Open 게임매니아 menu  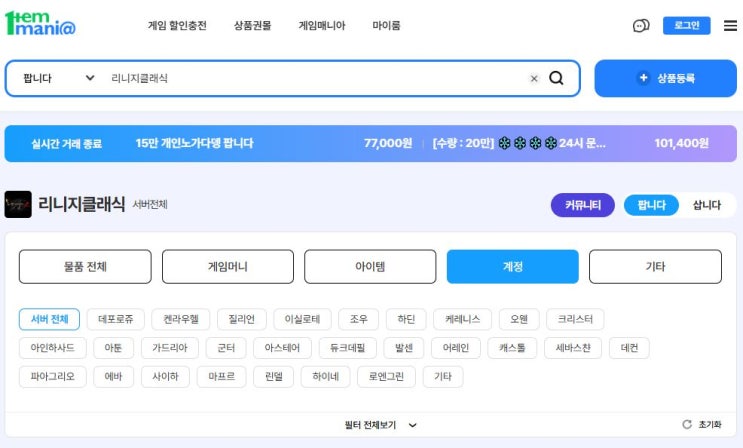[x=322, y=26]
